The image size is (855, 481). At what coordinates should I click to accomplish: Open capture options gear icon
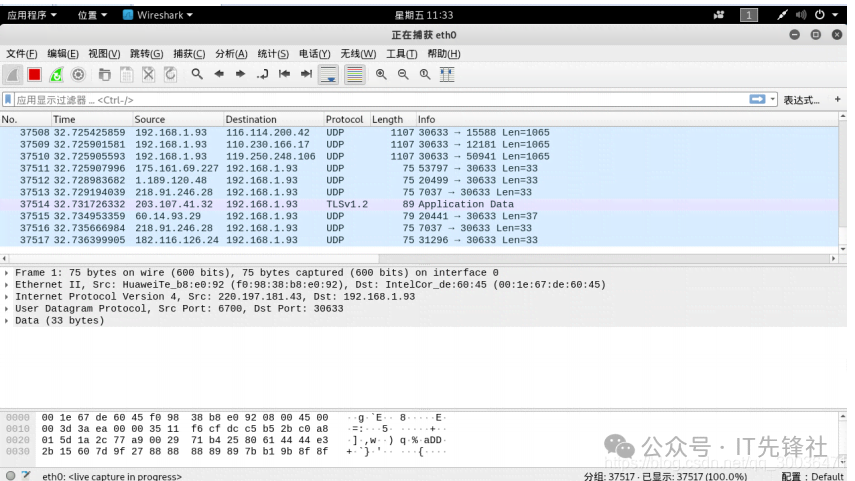(78, 74)
